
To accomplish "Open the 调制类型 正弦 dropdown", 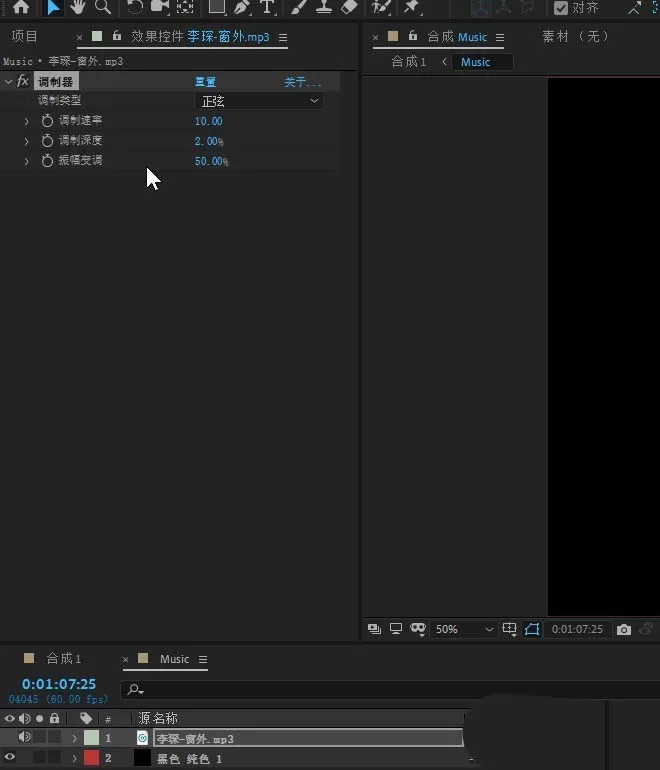I will click(x=259, y=101).
